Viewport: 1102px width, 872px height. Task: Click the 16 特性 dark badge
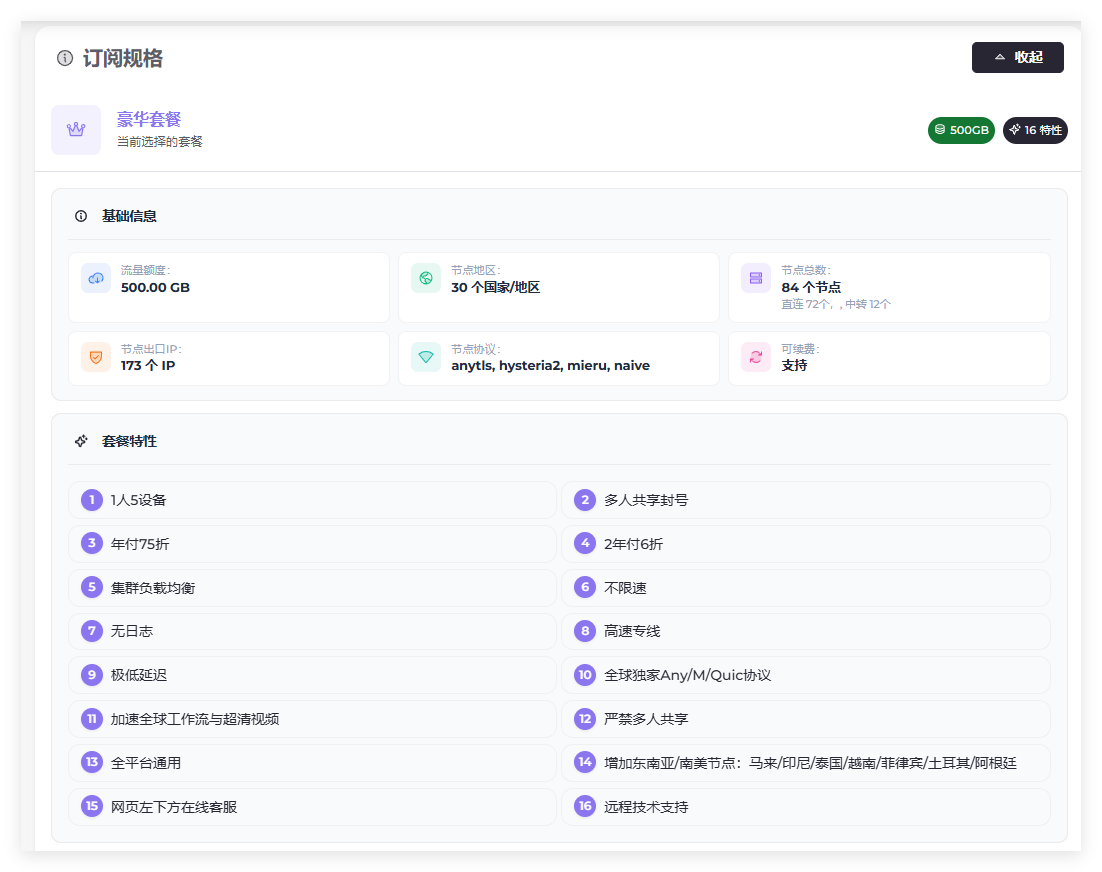click(x=1035, y=130)
